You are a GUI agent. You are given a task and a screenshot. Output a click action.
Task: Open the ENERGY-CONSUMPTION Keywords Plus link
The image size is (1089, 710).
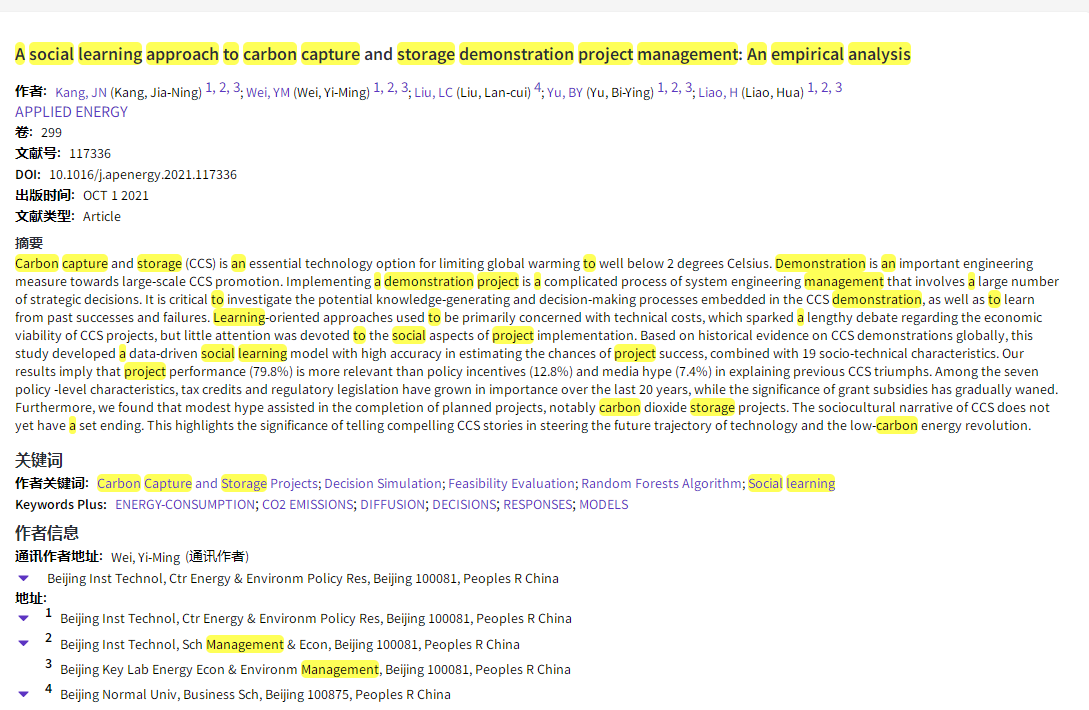point(185,504)
